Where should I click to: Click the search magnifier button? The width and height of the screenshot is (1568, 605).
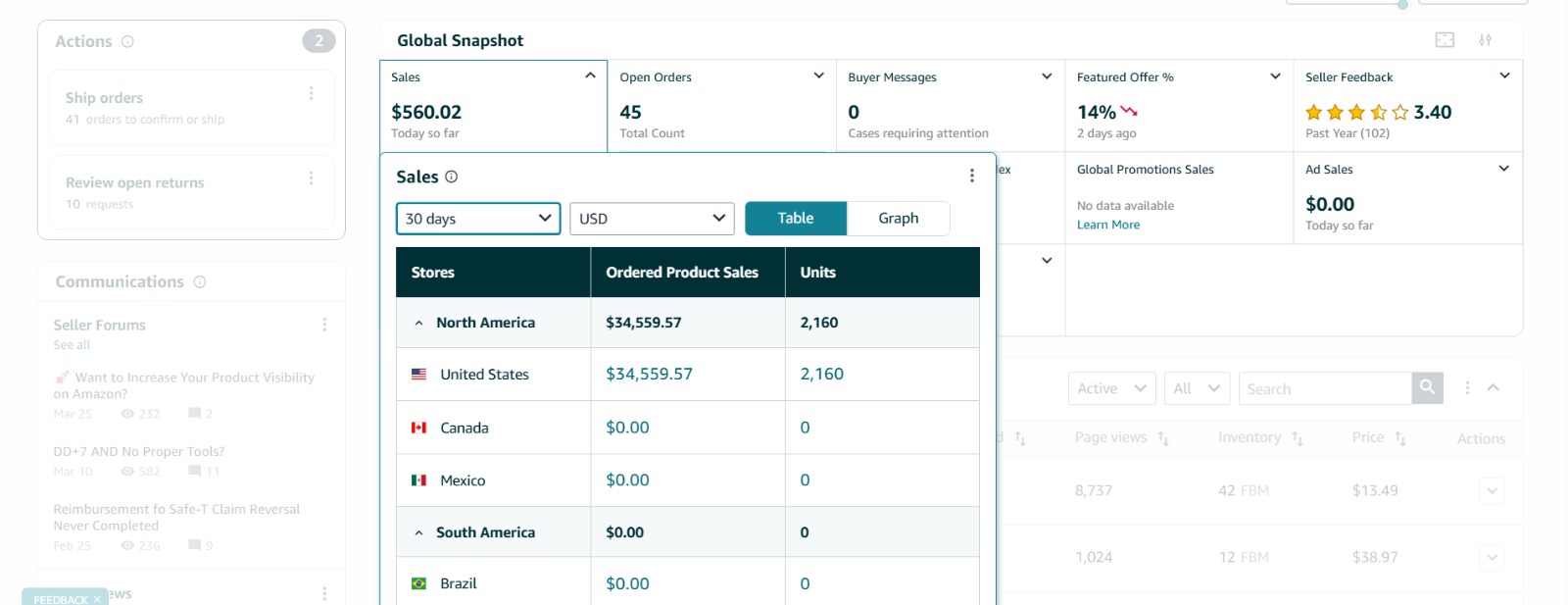point(1428,387)
